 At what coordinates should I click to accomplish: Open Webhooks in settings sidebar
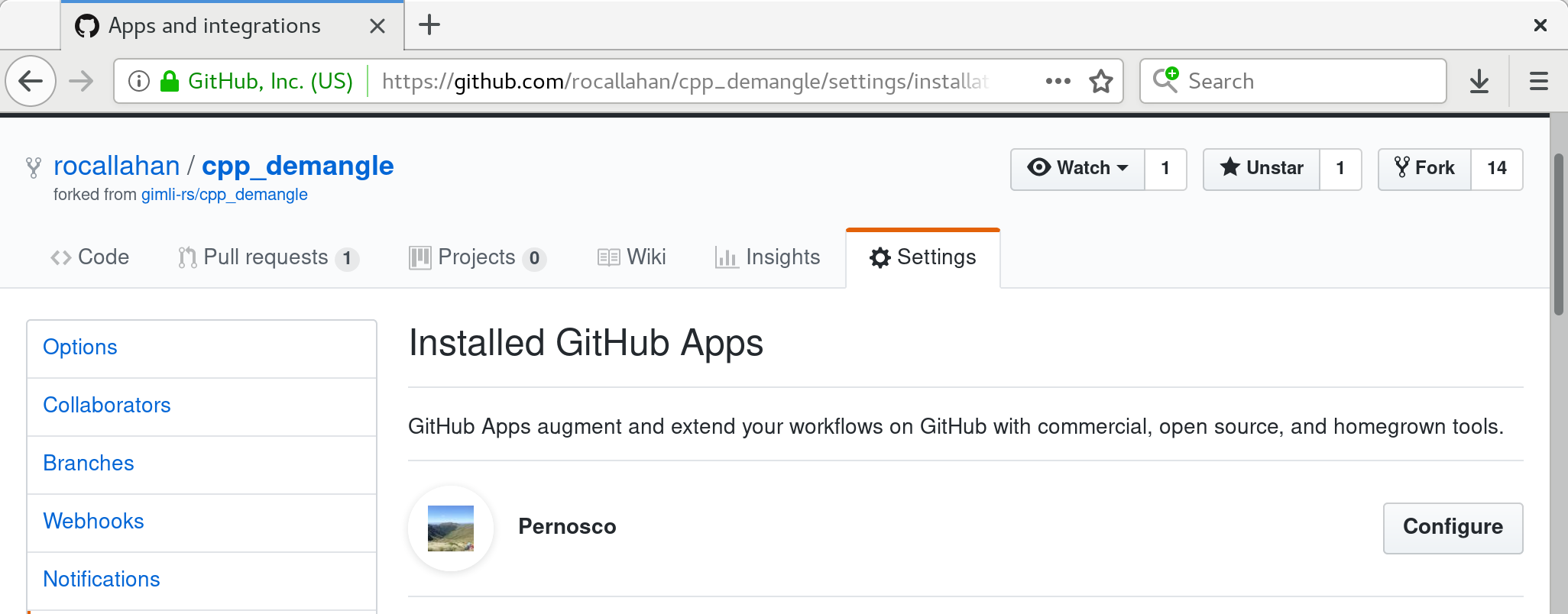pyautogui.click(x=202, y=522)
